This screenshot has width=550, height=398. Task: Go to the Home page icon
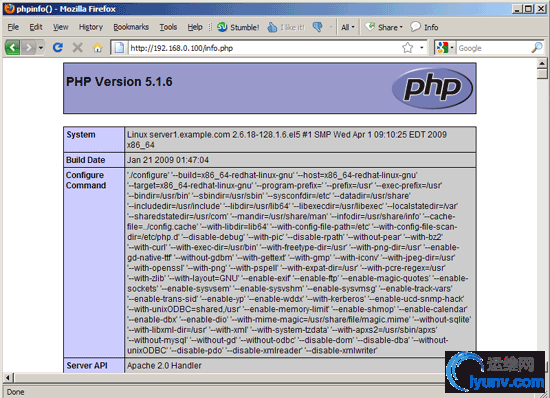click(x=98, y=47)
